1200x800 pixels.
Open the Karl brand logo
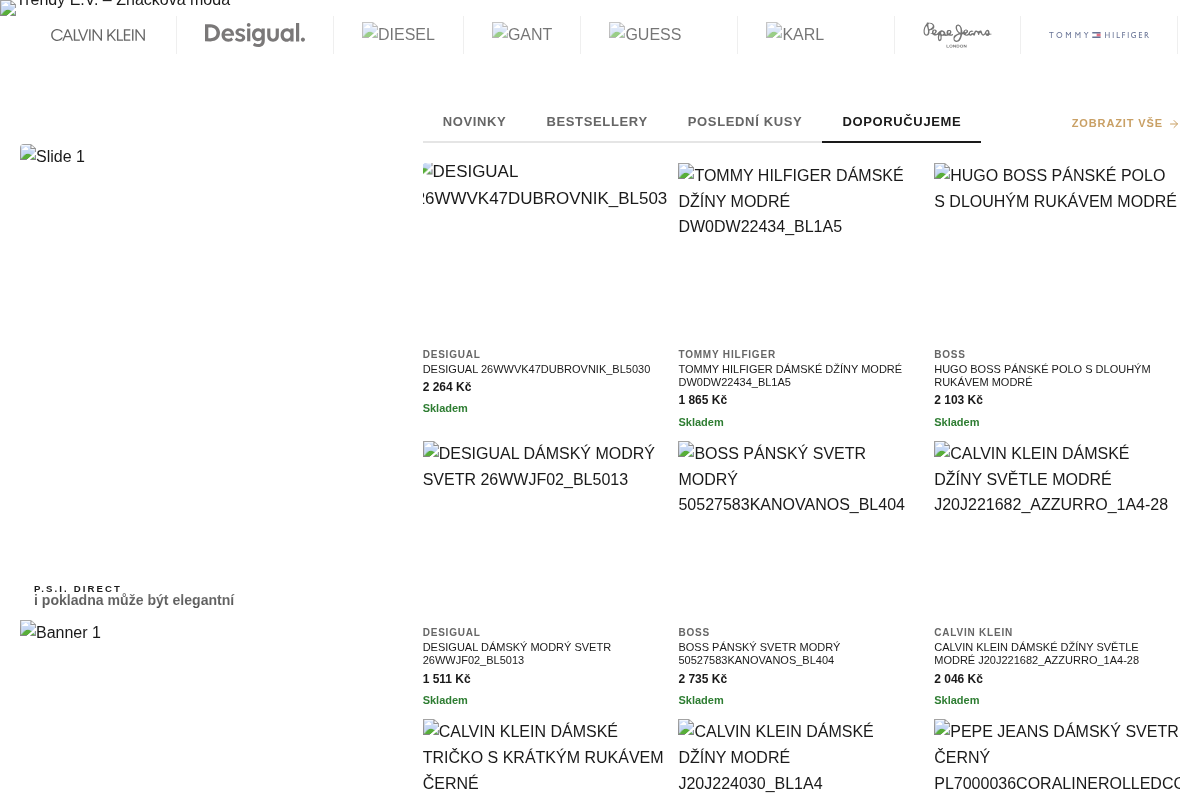pyautogui.click(x=795, y=35)
